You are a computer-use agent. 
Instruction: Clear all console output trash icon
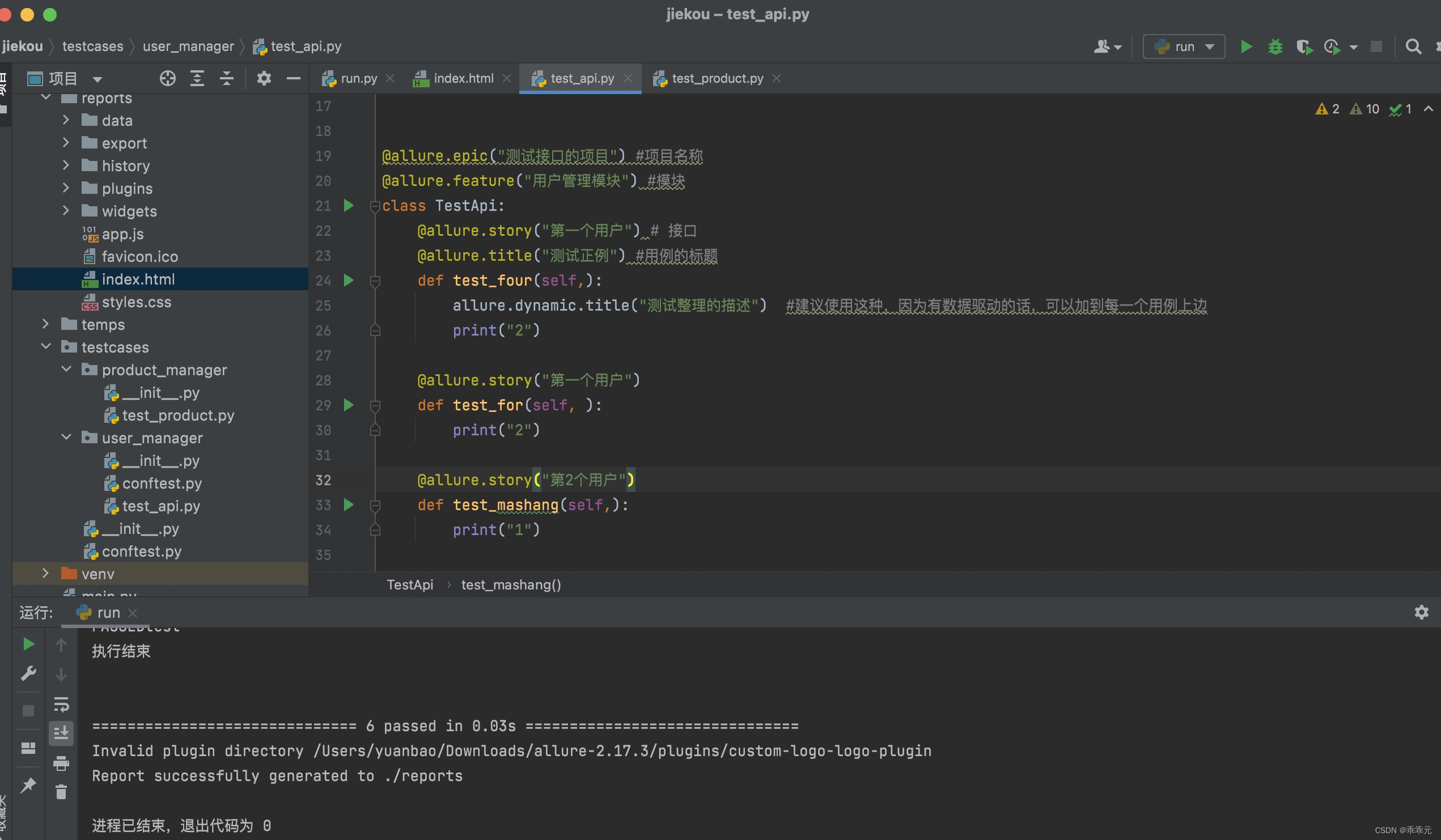pyautogui.click(x=61, y=792)
